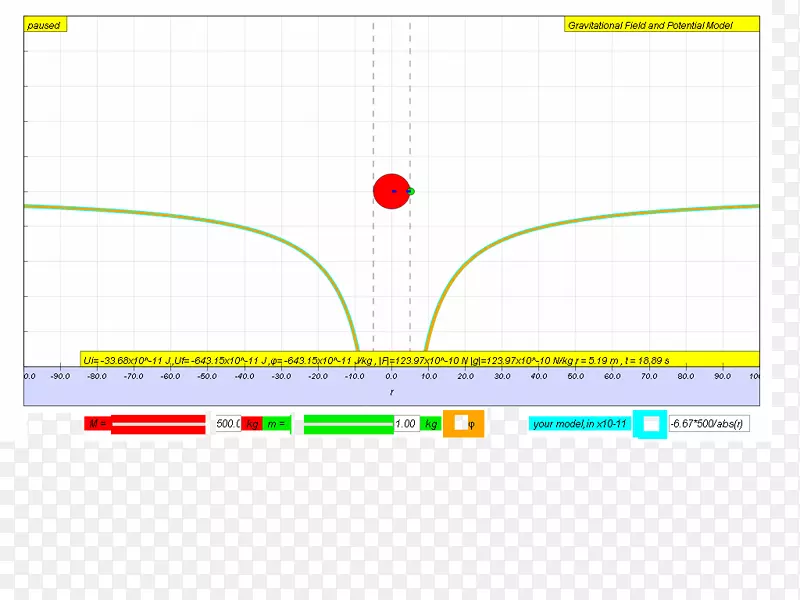Click the model formula field -6.67*500/abs(r)
Image resolution: width=800 pixels, height=600 pixels.
coord(709,424)
